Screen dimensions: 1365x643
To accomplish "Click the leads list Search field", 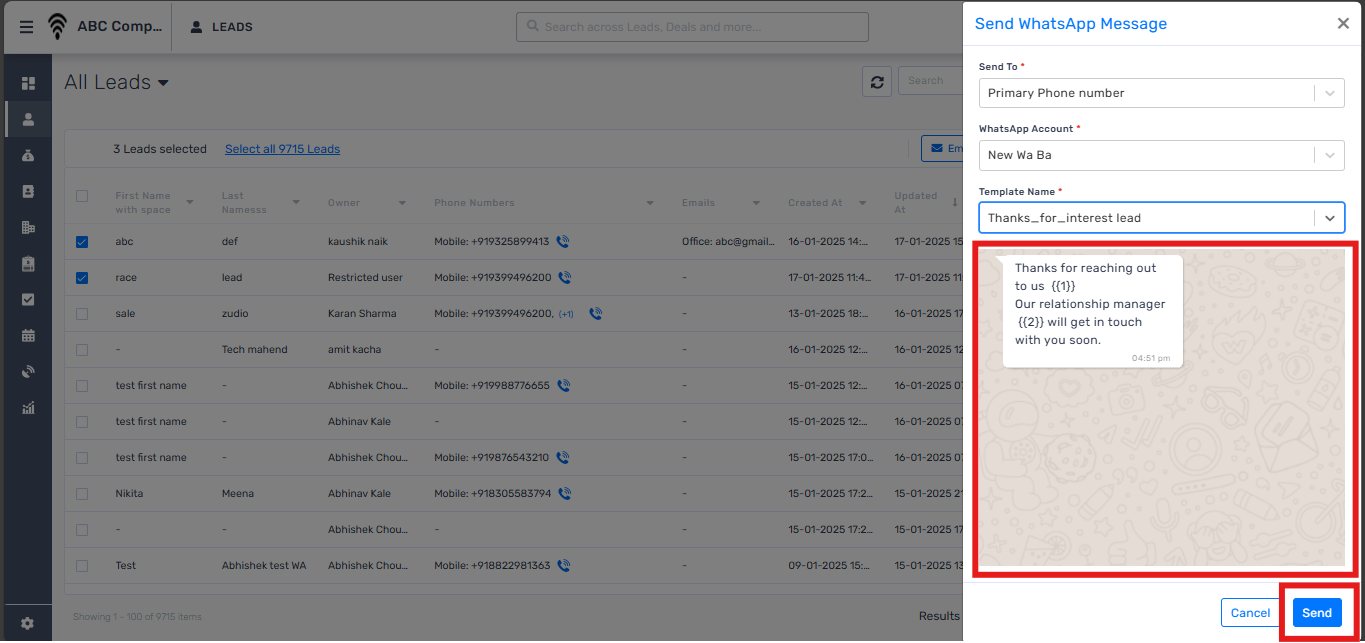I will (930, 81).
